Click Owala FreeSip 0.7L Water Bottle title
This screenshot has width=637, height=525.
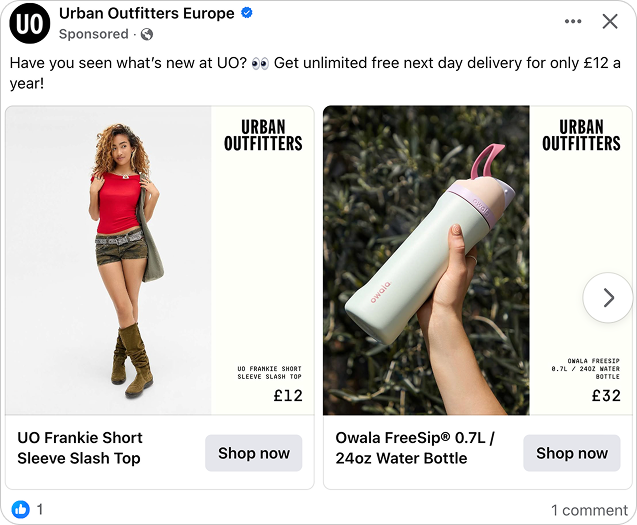(415, 448)
